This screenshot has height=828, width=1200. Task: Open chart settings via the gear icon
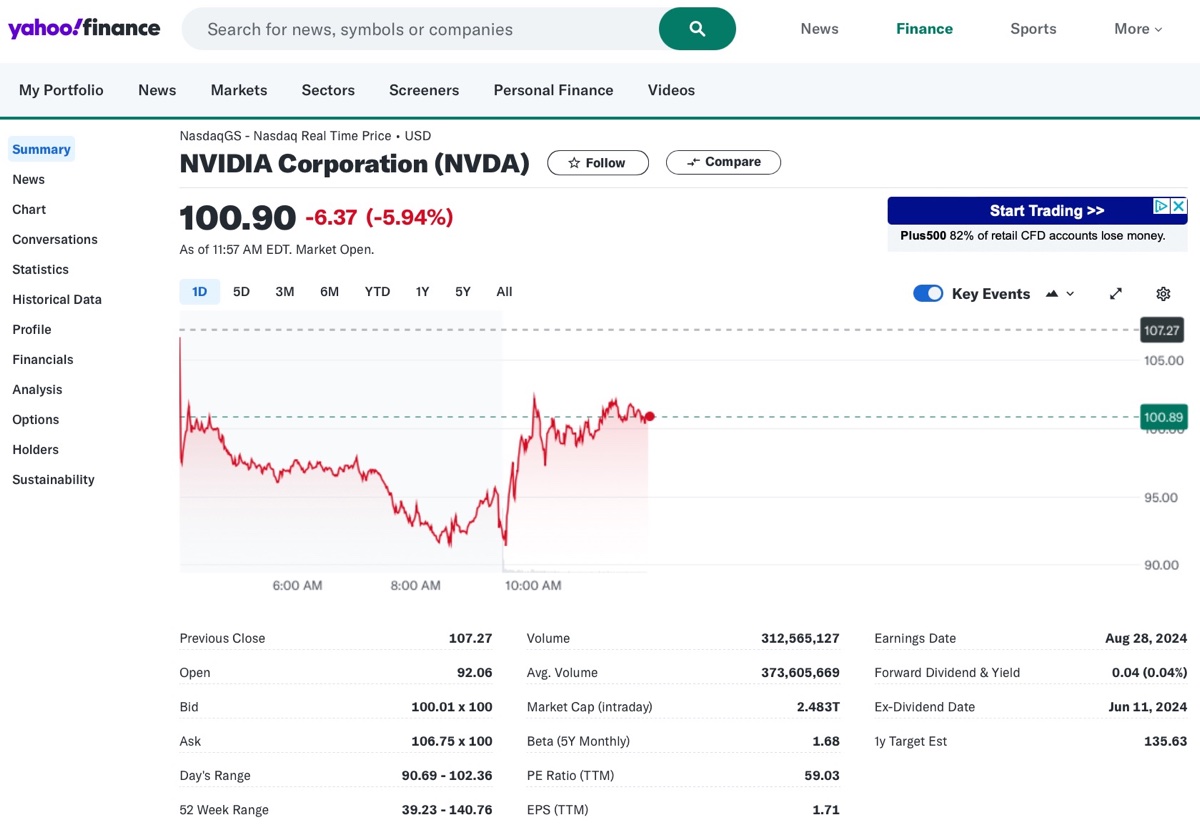1162,293
